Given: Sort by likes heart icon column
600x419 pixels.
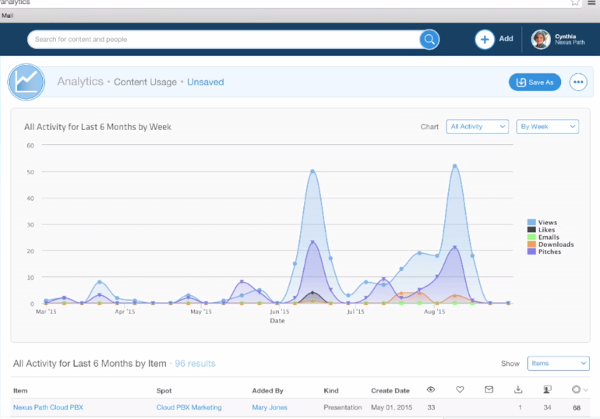Looking at the screenshot, I should [460, 389].
